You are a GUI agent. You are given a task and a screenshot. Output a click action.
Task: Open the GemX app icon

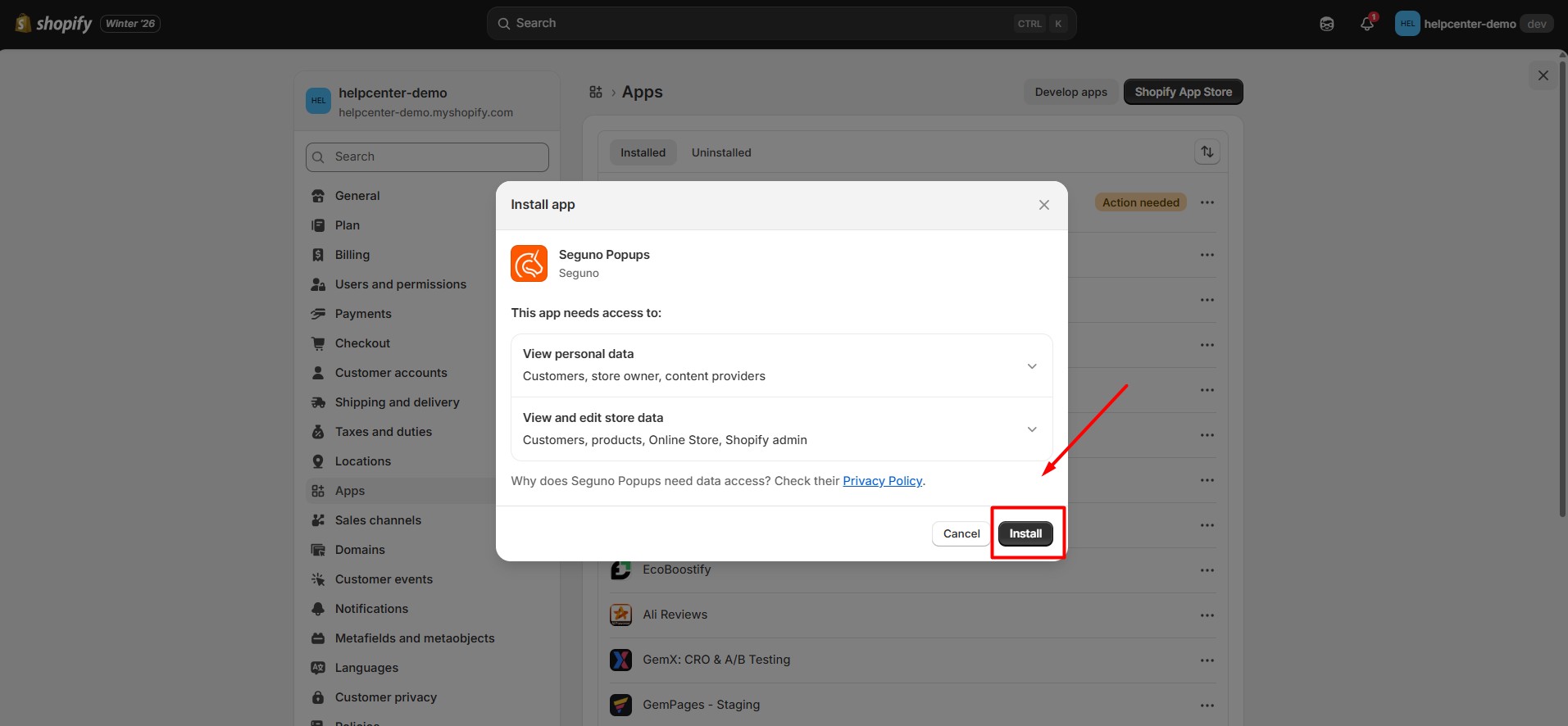coord(620,660)
